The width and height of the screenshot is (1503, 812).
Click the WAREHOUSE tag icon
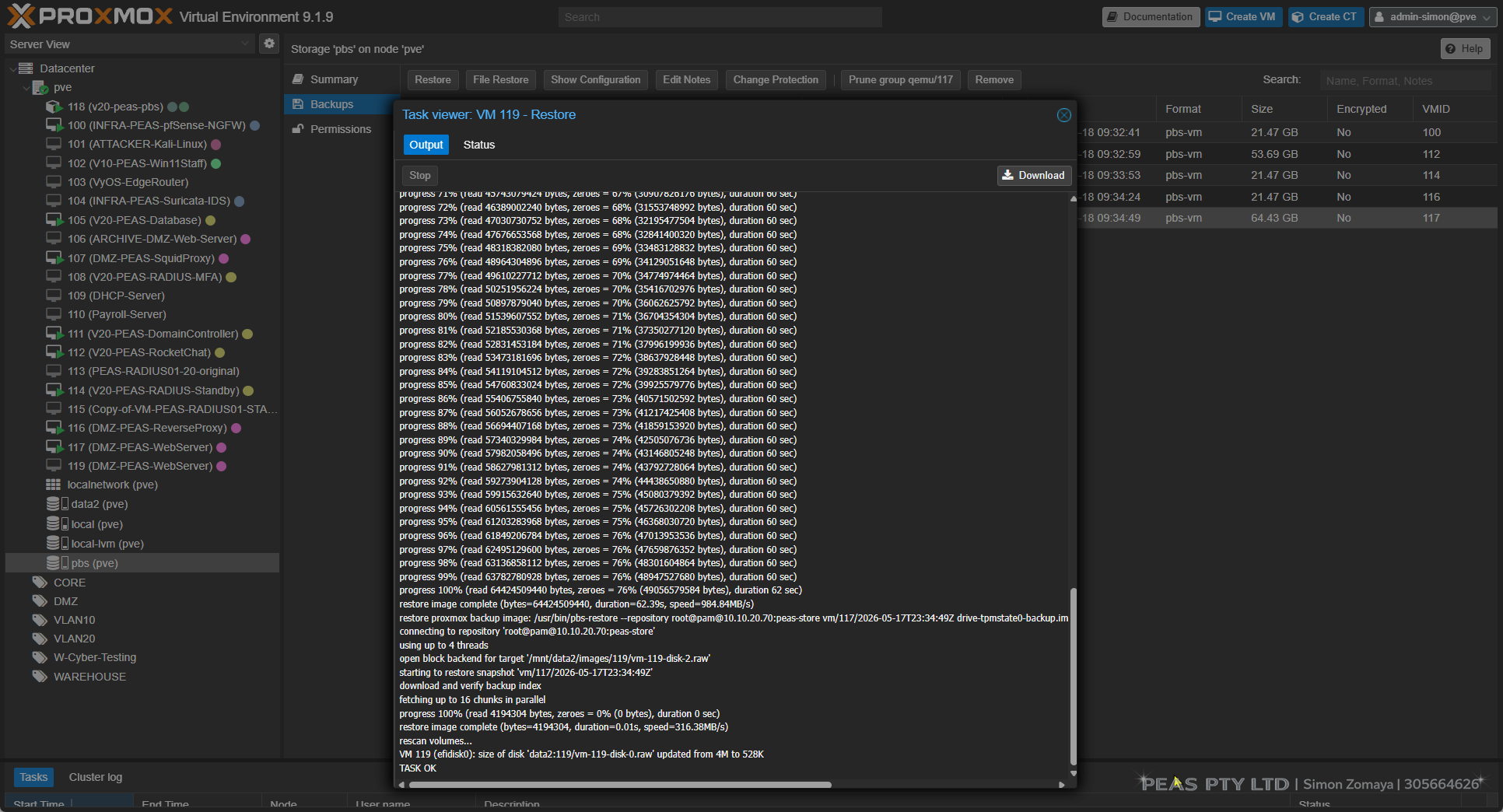tap(40, 677)
